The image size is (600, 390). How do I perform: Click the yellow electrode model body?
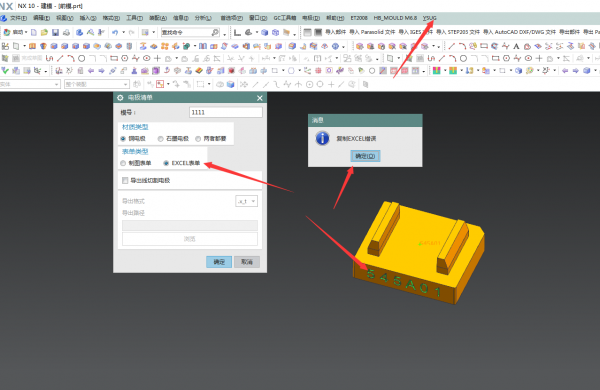[419, 253]
